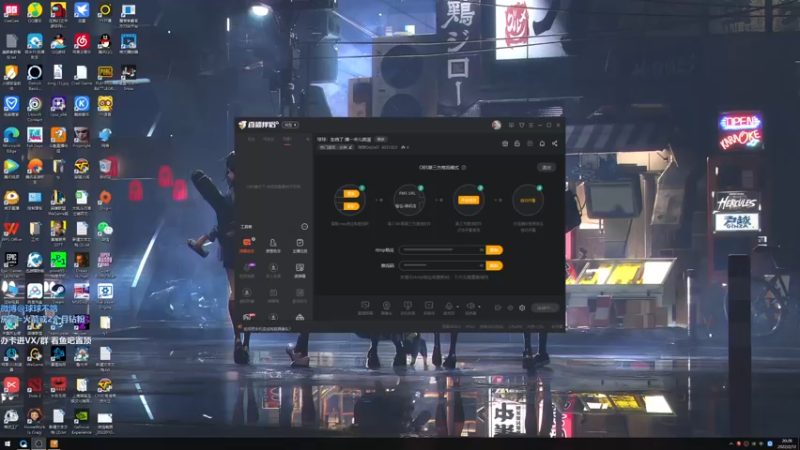Screen dimensions: 800x450
Task: Open the user avatar in the streaming app
Action: click(x=496, y=125)
